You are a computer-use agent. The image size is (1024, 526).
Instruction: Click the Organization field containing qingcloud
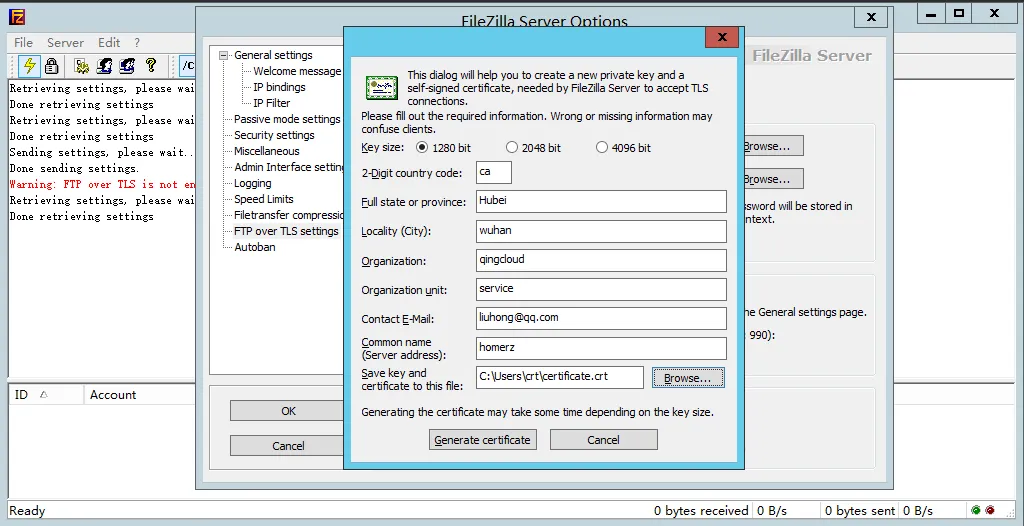pyautogui.click(x=601, y=260)
